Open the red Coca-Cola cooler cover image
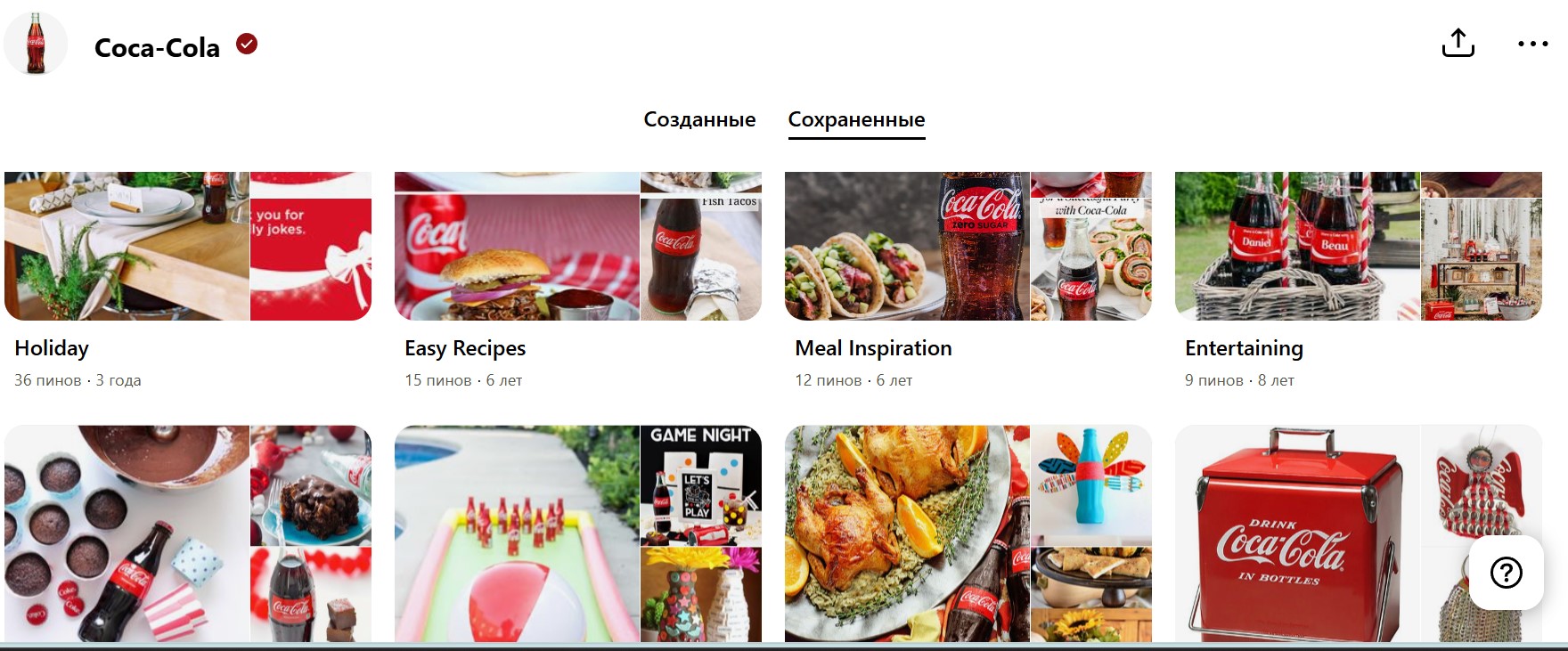Viewport: 1568px width, 651px height. coord(1297,533)
